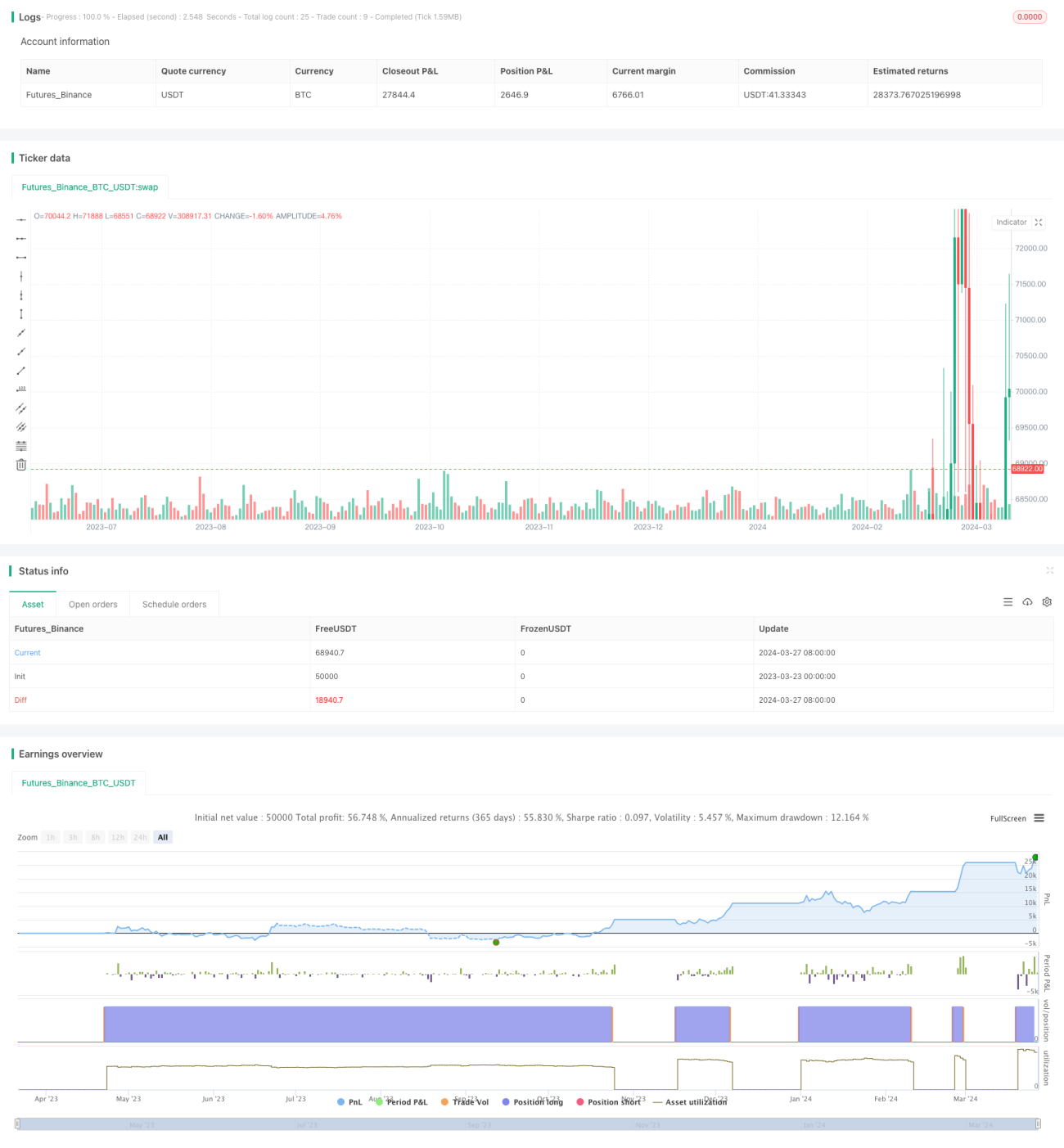1064x1148 pixels.
Task: Select the Fibonacci retracement lines tool
Action: click(21, 446)
